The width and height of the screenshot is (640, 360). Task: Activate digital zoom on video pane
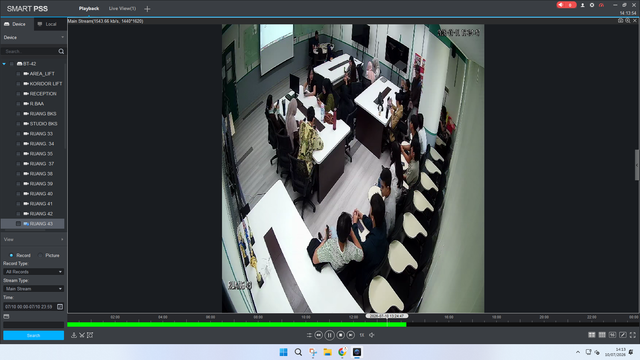pyautogui.click(x=628, y=20)
